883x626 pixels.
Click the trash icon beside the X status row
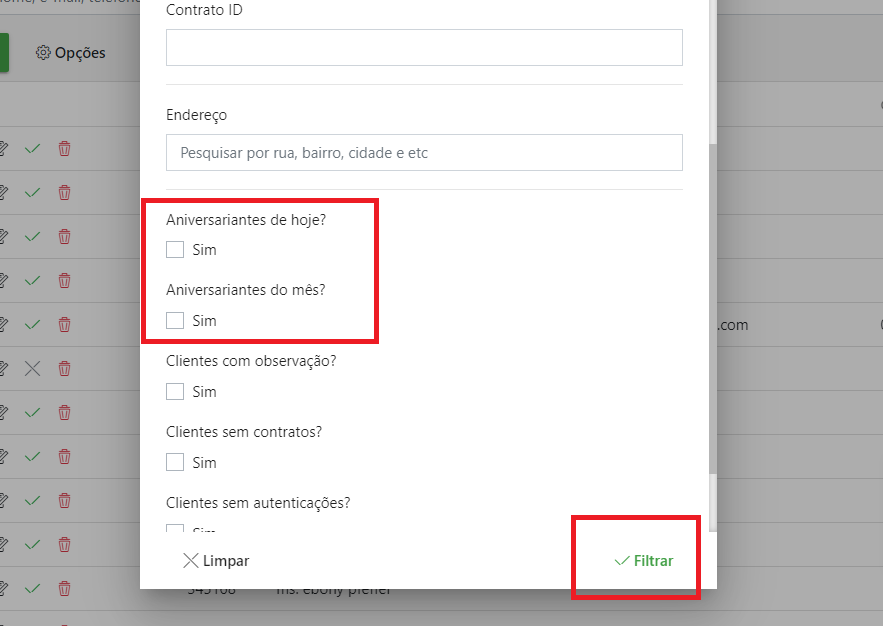click(x=65, y=369)
